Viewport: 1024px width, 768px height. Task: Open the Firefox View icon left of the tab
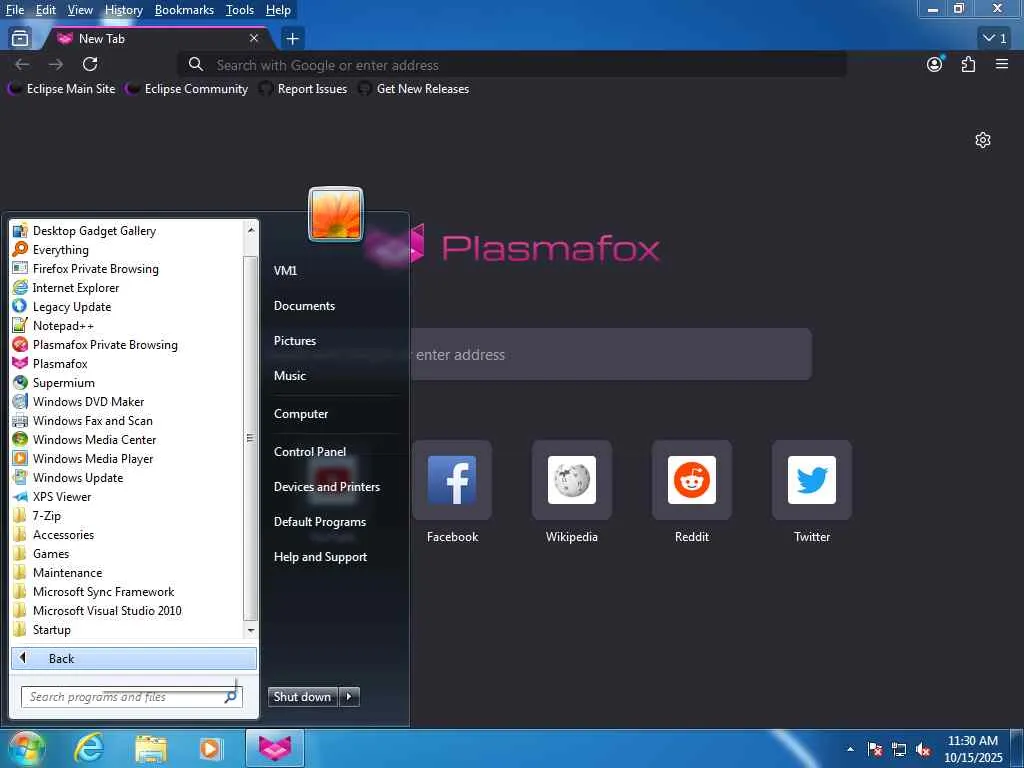(20, 39)
